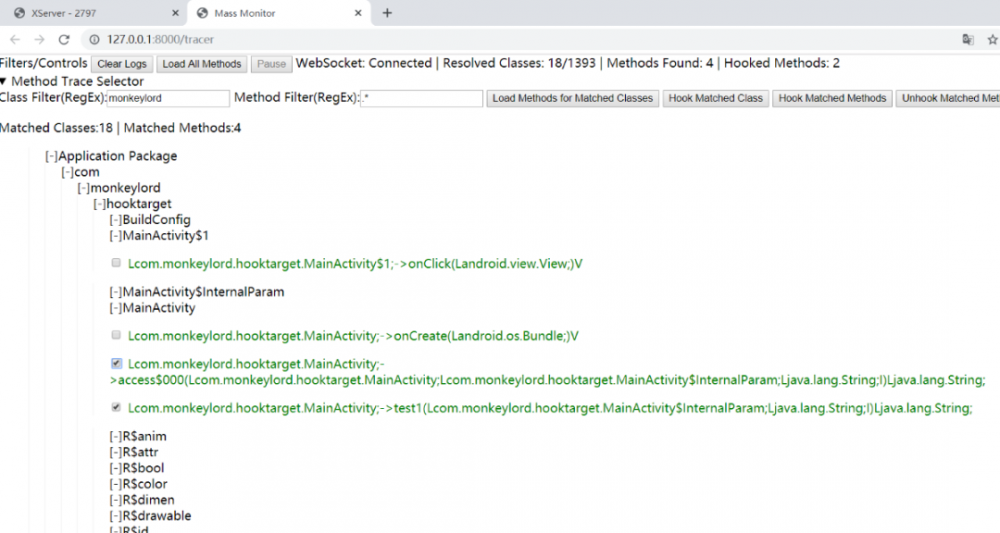Check the onClick method checkbox
This screenshot has height=533, width=1000.
coord(116,263)
